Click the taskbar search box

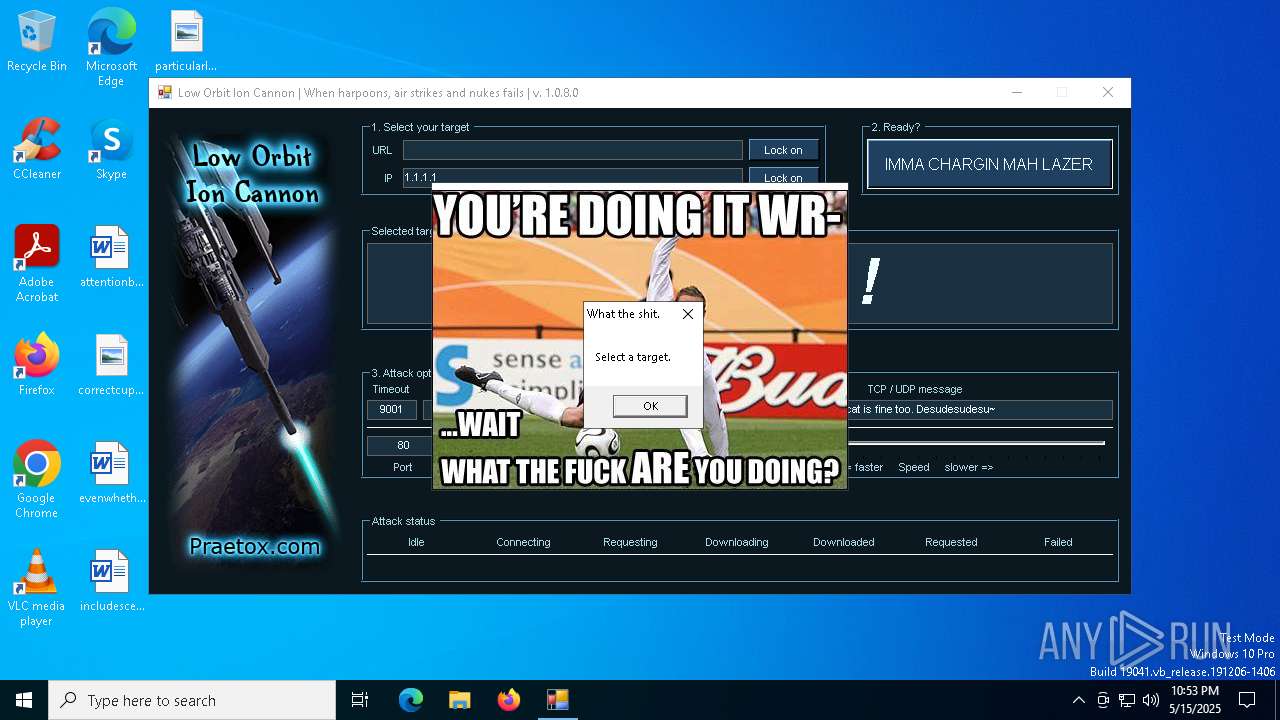coord(192,700)
